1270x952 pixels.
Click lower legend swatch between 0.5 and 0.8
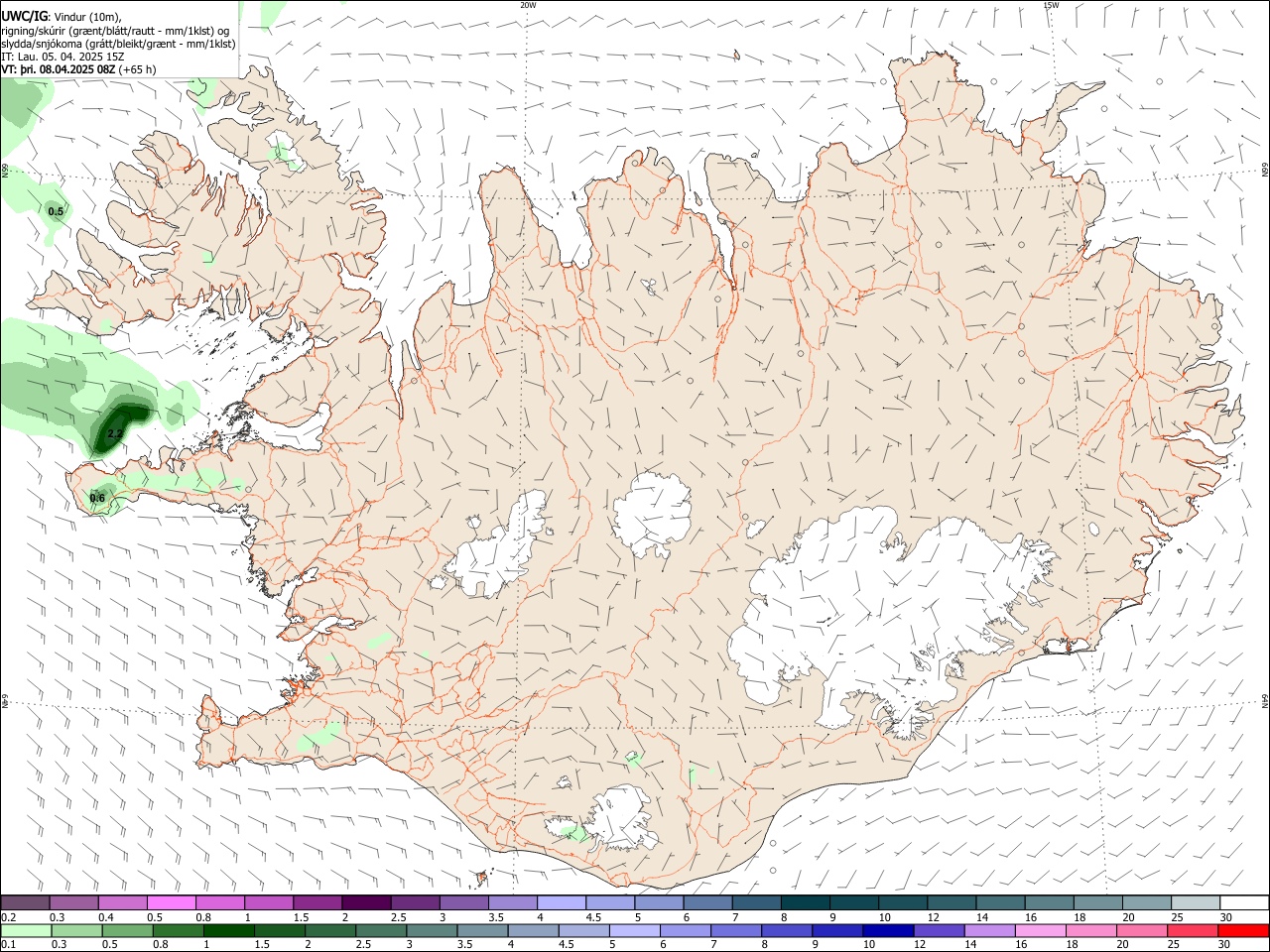128,930
